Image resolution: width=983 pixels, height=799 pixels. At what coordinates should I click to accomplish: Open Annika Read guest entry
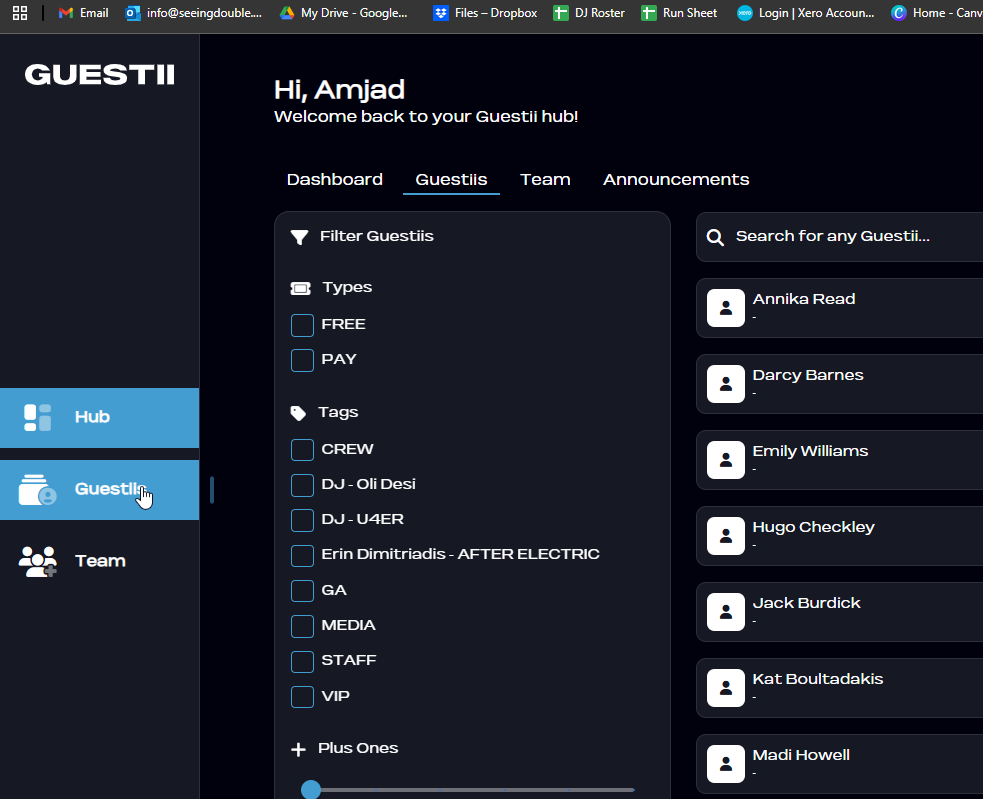[x=839, y=308]
